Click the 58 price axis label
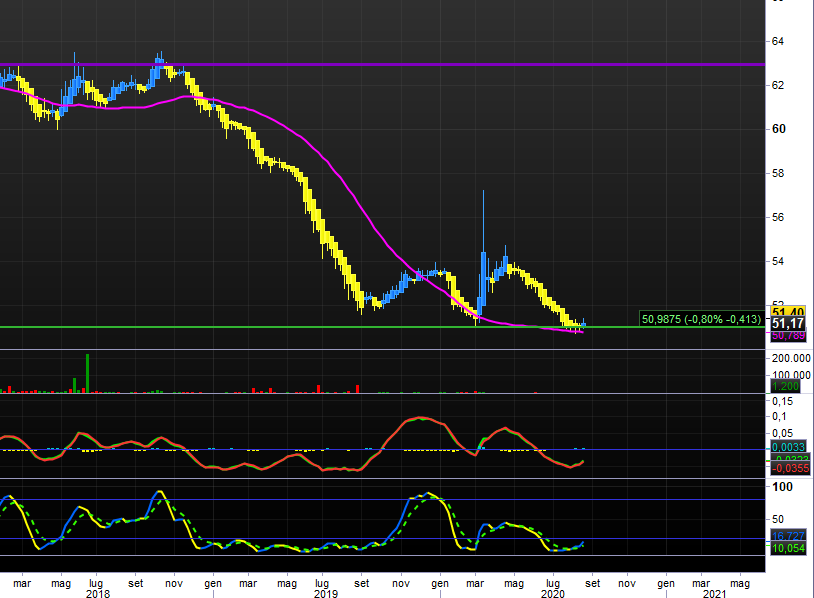The image size is (814, 598). pos(778,173)
